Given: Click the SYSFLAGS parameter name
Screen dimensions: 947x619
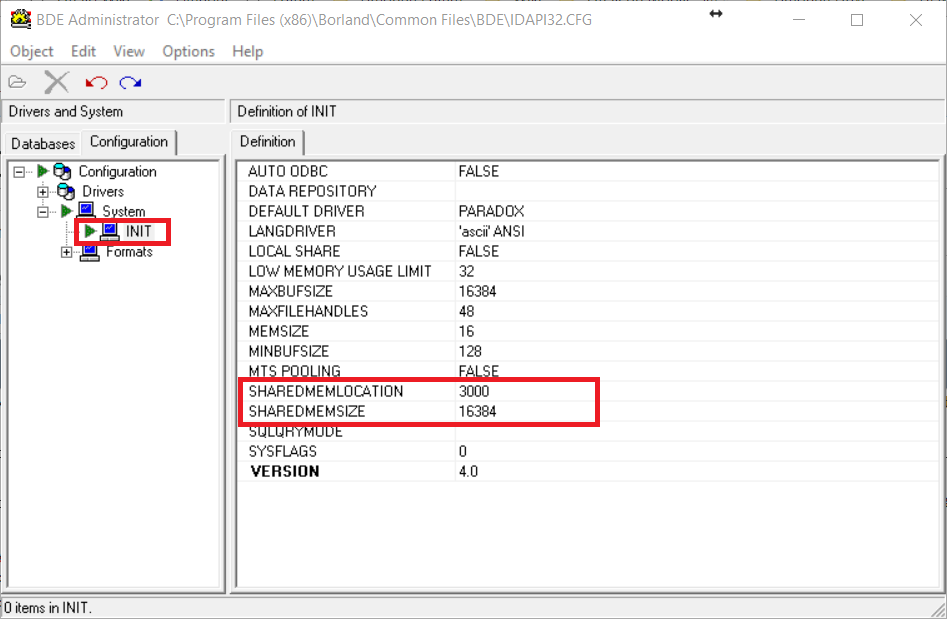Looking at the screenshot, I should (x=282, y=451).
